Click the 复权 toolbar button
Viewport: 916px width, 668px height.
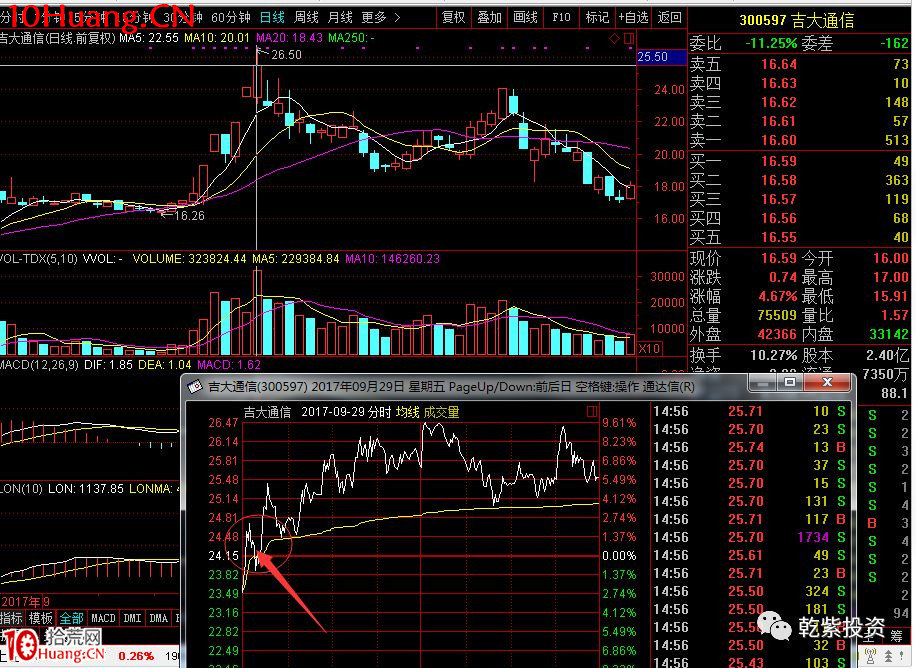[x=454, y=18]
